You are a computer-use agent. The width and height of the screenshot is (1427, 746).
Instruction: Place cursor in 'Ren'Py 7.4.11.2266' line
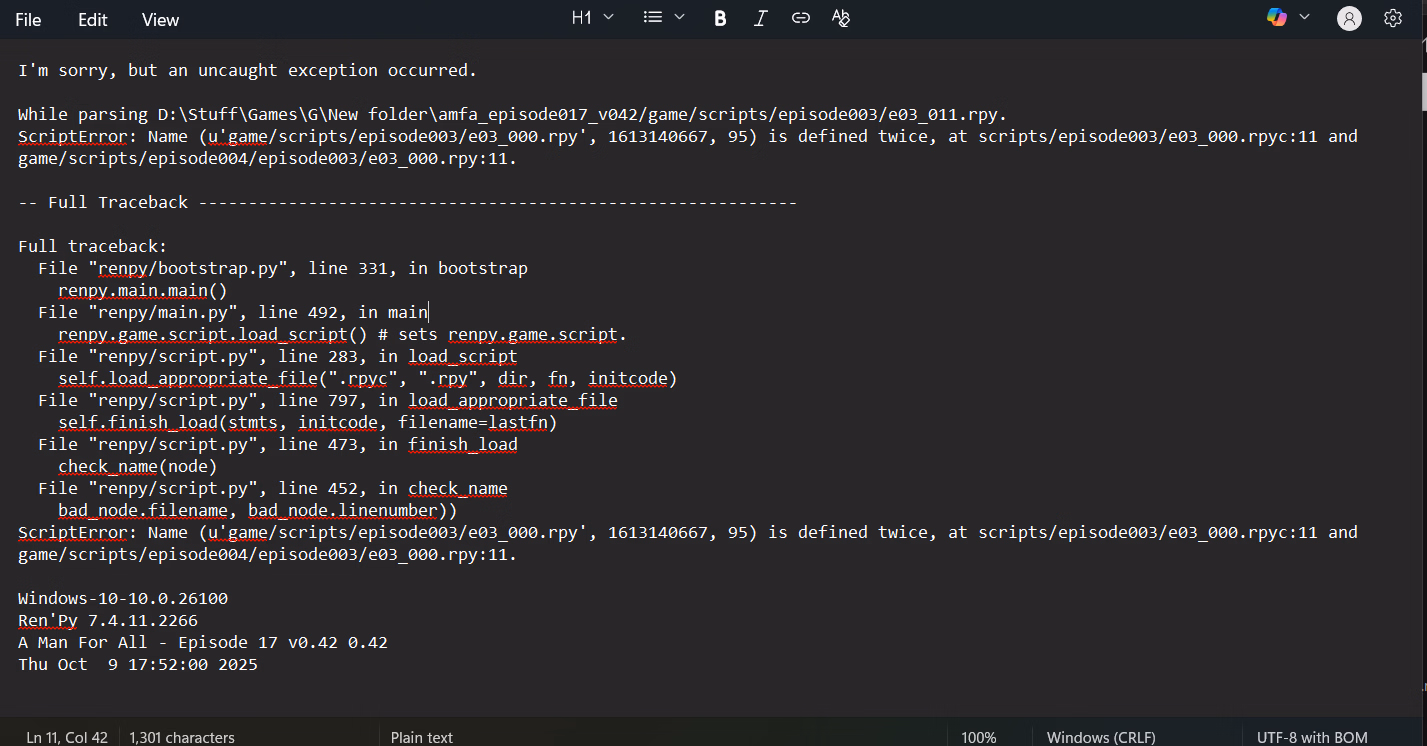tap(108, 621)
